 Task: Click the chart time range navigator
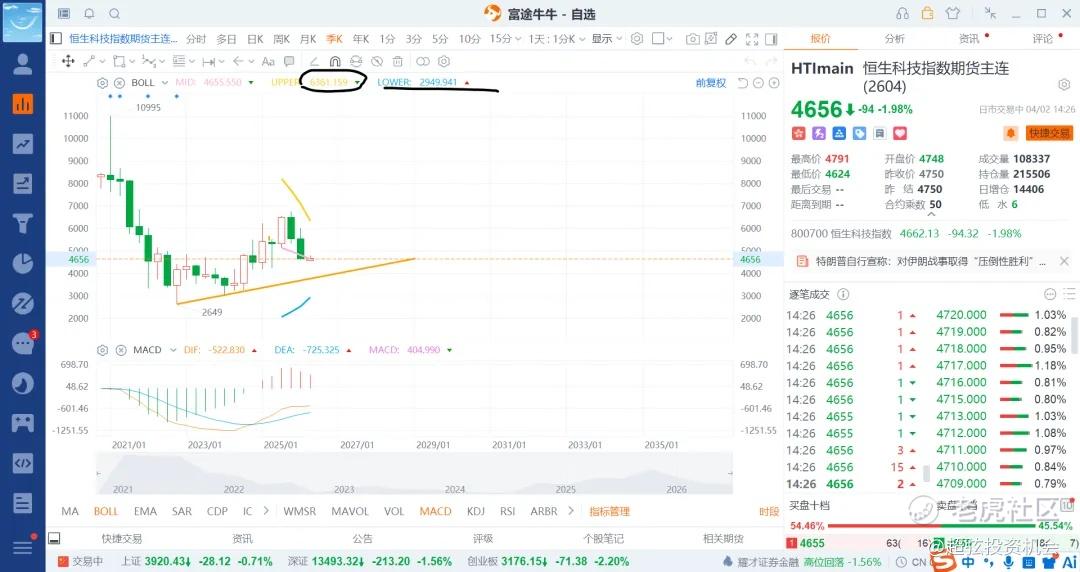coord(414,473)
